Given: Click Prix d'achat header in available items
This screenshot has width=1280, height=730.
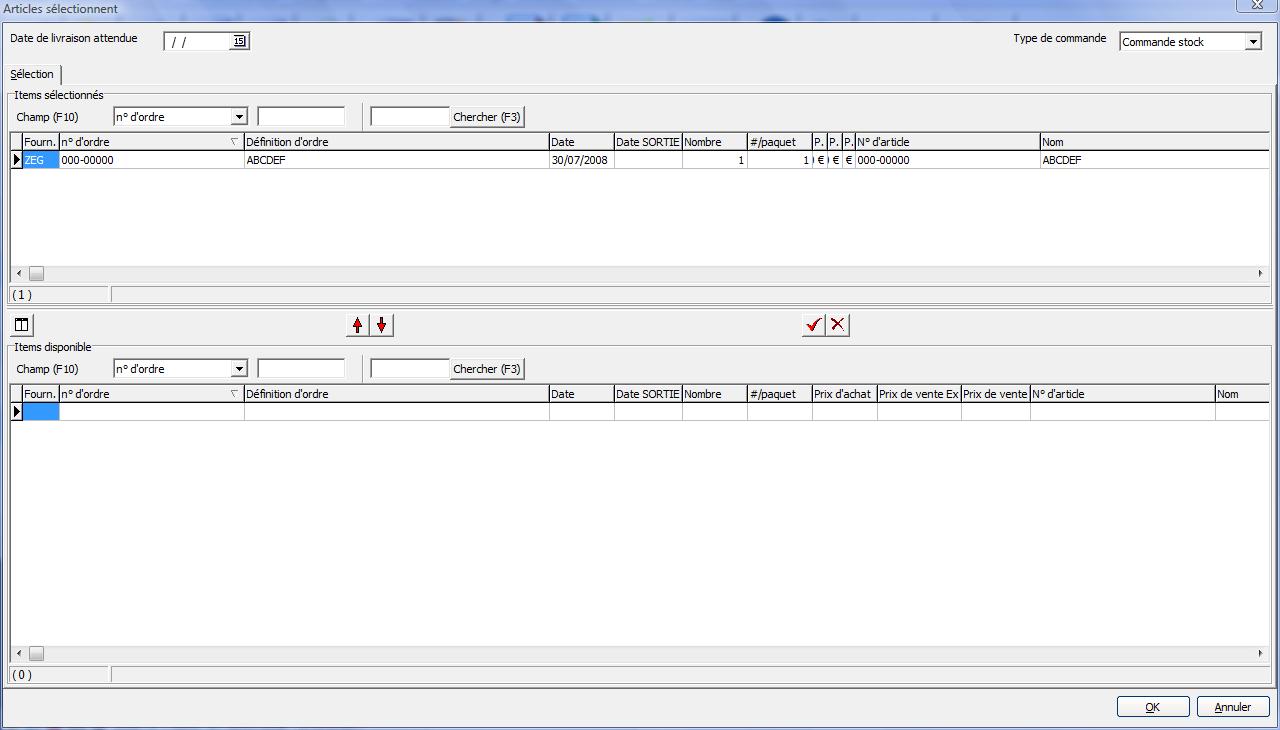Looking at the screenshot, I should point(845,394).
